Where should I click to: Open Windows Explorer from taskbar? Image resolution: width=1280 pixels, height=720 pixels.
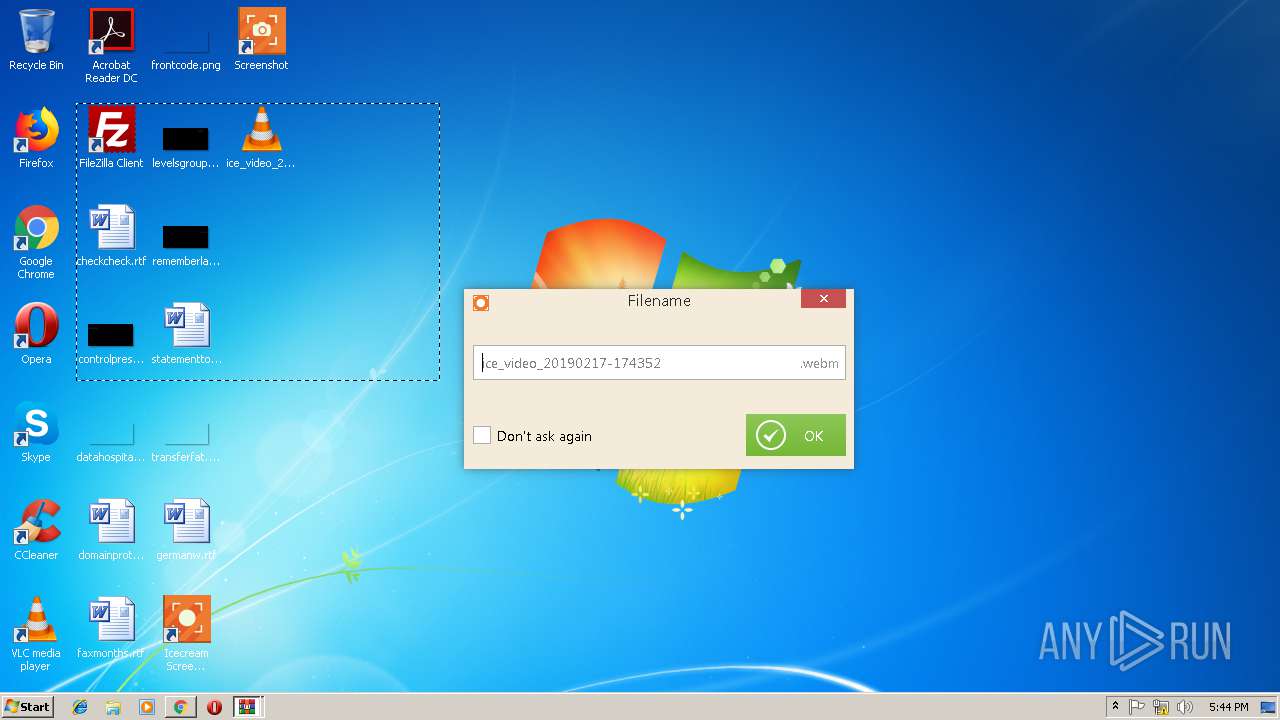click(113, 707)
